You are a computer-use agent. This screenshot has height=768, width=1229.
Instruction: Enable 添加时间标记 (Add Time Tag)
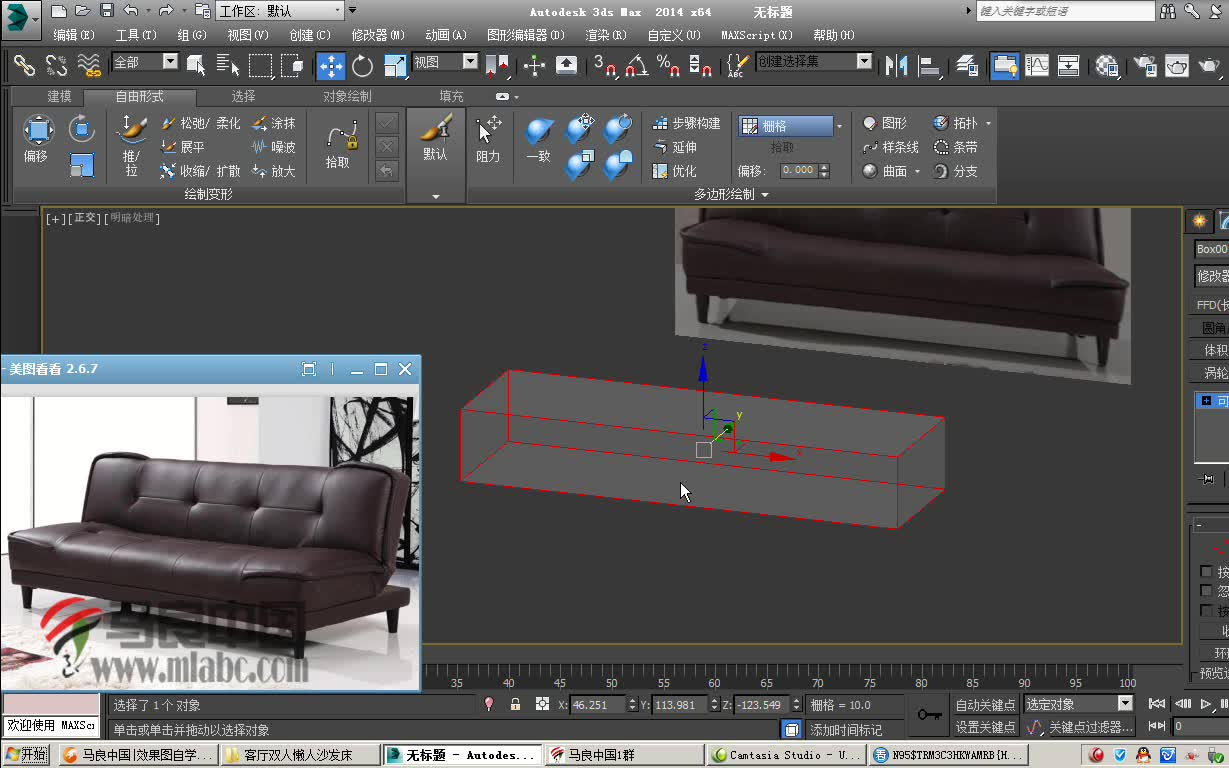[x=845, y=729]
